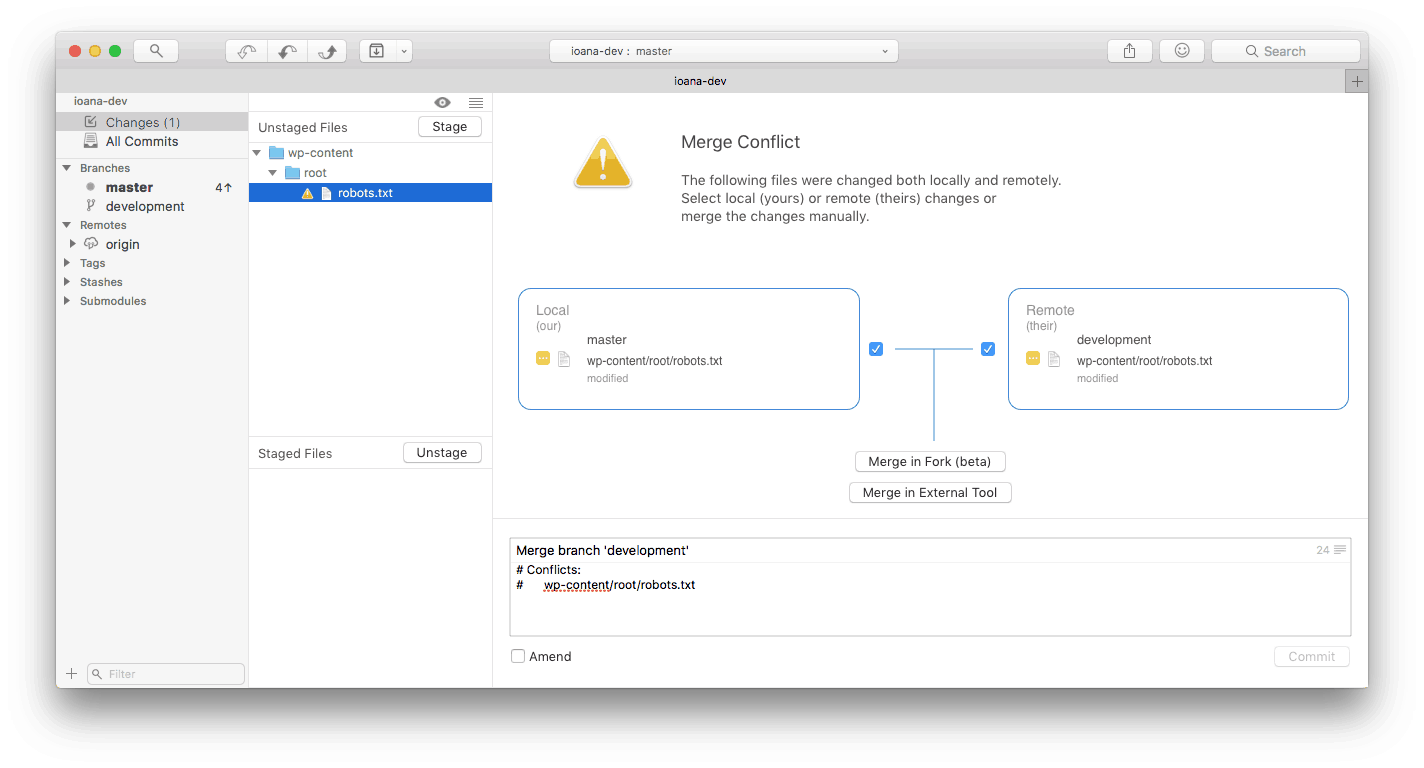The width and height of the screenshot is (1424, 768).
Task: Collapse the wp-content folder
Action: coord(257,153)
